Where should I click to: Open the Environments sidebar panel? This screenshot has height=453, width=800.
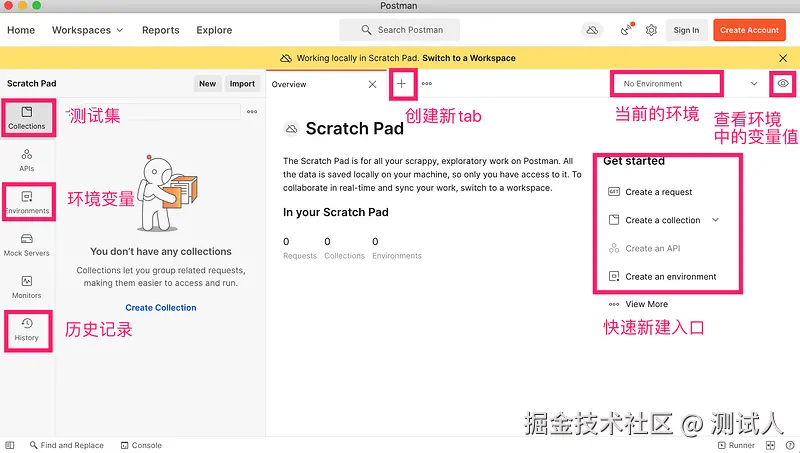pyautogui.click(x=28, y=202)
